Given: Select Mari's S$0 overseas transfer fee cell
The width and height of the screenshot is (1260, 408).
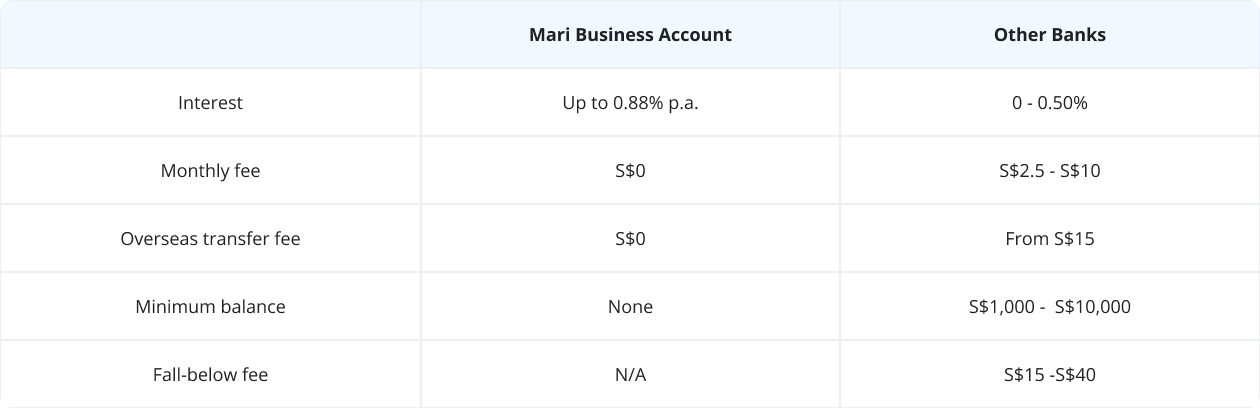Looking at the screenshot, I should coord(630,239).
